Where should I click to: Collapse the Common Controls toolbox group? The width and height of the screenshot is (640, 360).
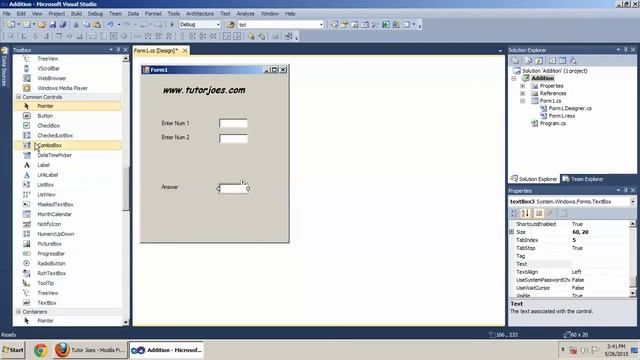18,97
